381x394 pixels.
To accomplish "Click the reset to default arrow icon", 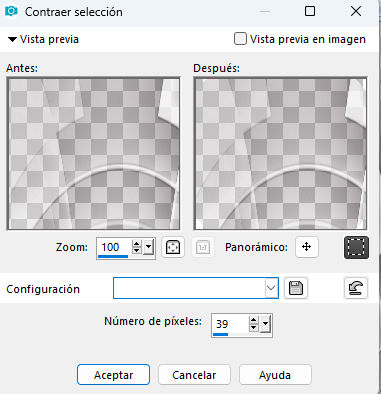I will pos(356,288).
